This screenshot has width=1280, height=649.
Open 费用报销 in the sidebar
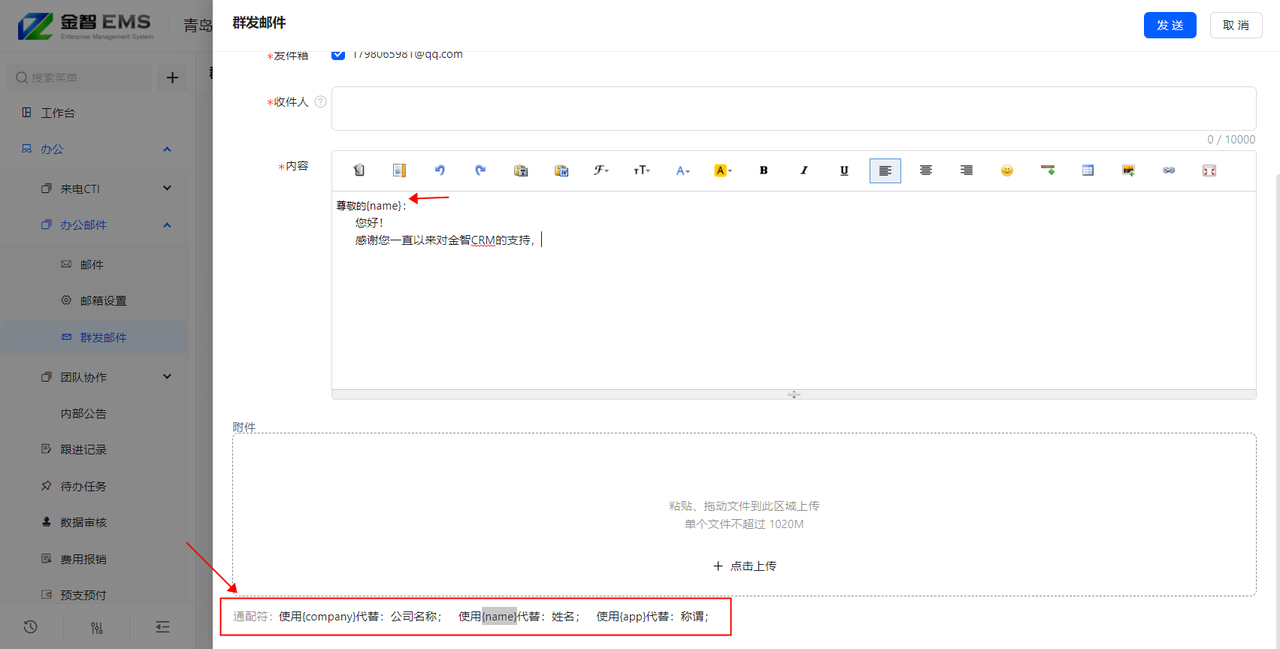[x=83, y=559]
